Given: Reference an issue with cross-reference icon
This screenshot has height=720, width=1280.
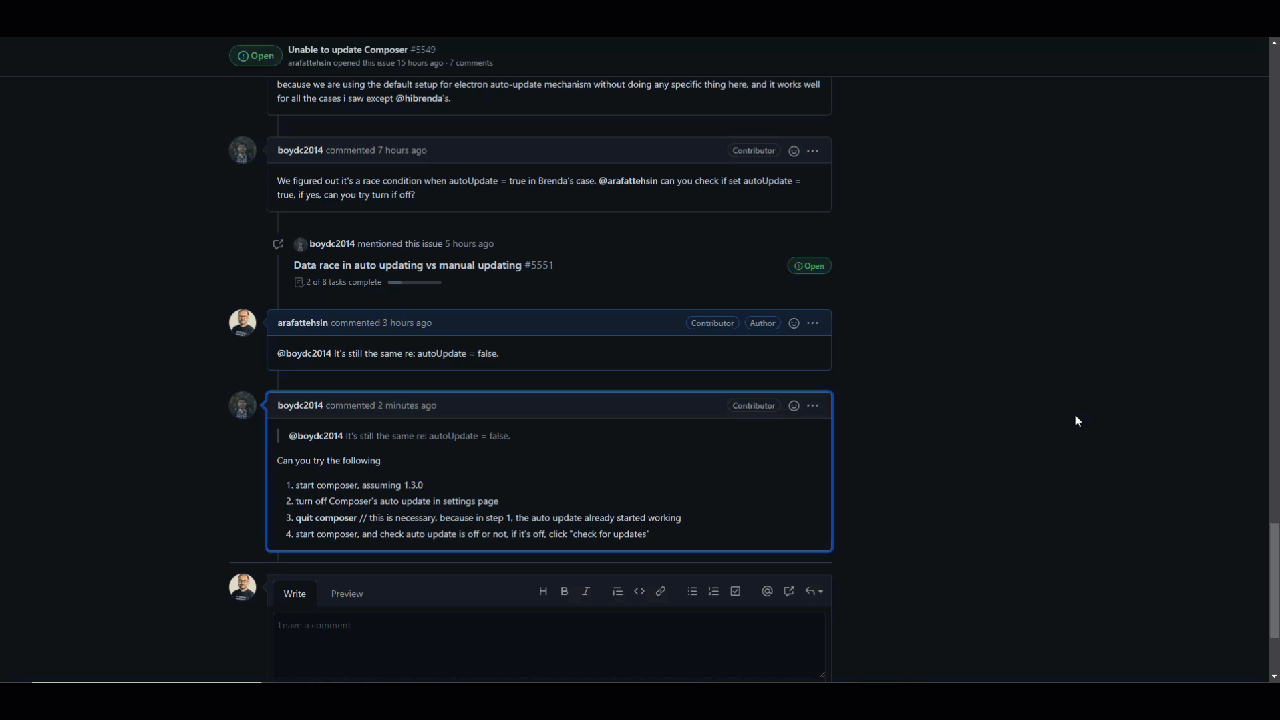Looking at the screenshot, I should click(x=789, y=592).
